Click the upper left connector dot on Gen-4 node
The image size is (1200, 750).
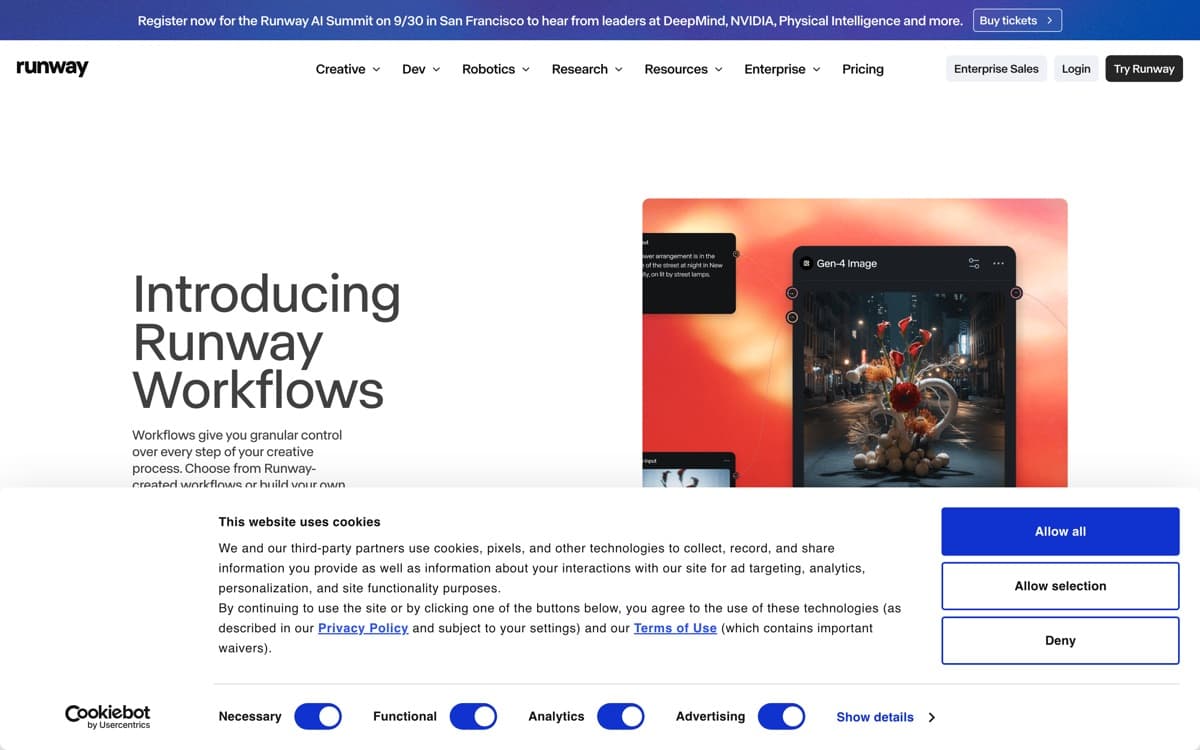[x=792, y=293]
